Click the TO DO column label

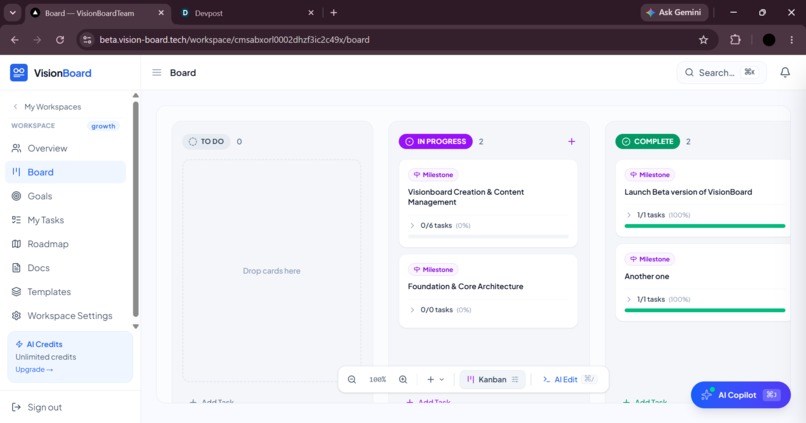point(206,141)
